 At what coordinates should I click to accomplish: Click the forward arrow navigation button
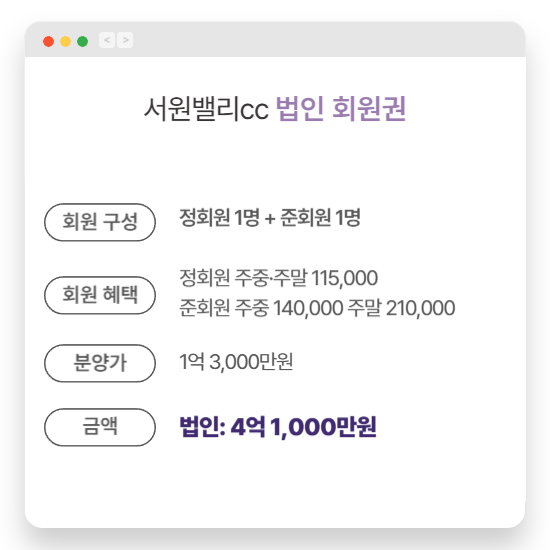click(125, 40)
